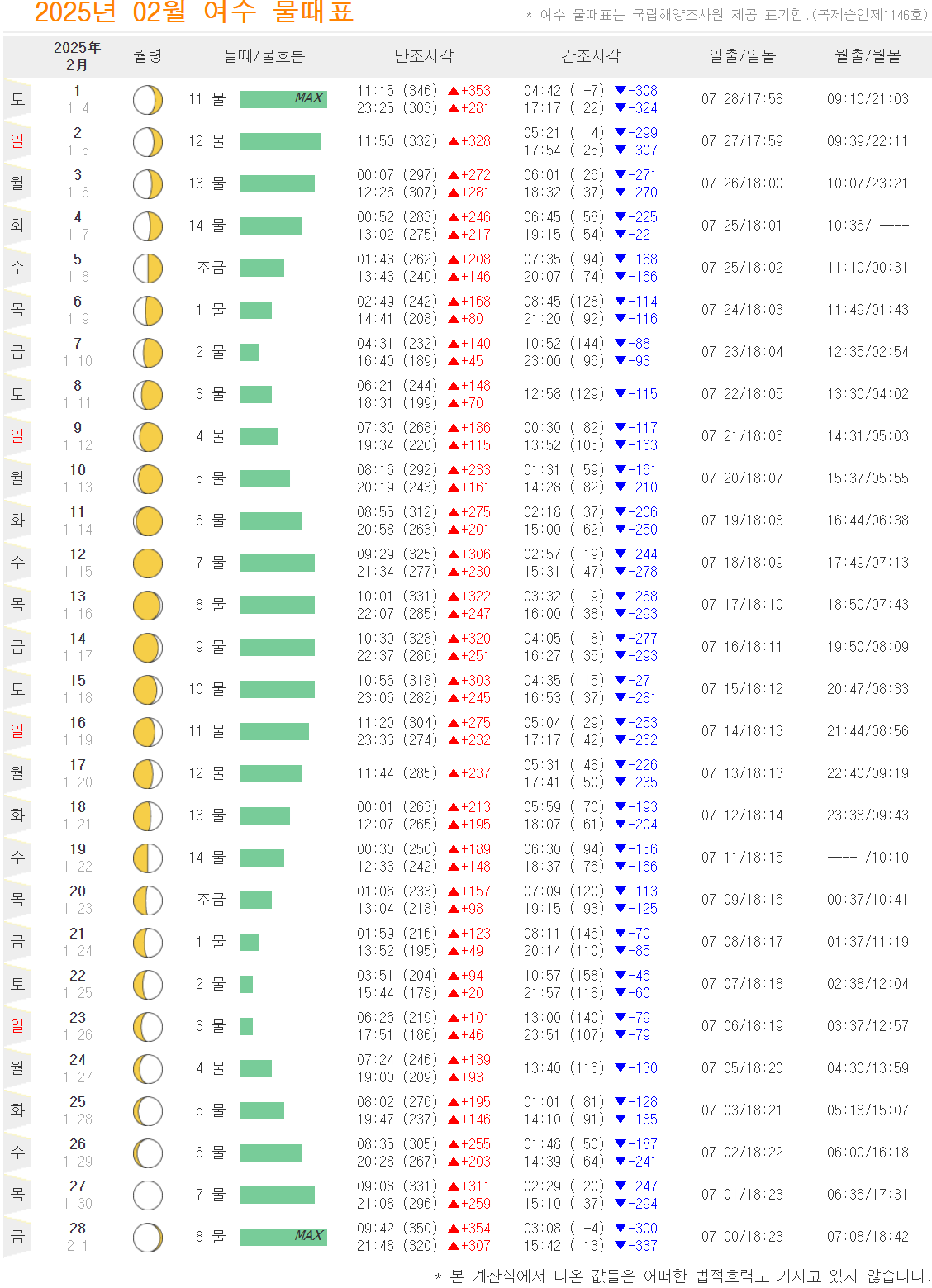Click moonrise/moonset value '07:08/18:42'
Viewport: 932px width, 1288px height.
point(868,1237)
